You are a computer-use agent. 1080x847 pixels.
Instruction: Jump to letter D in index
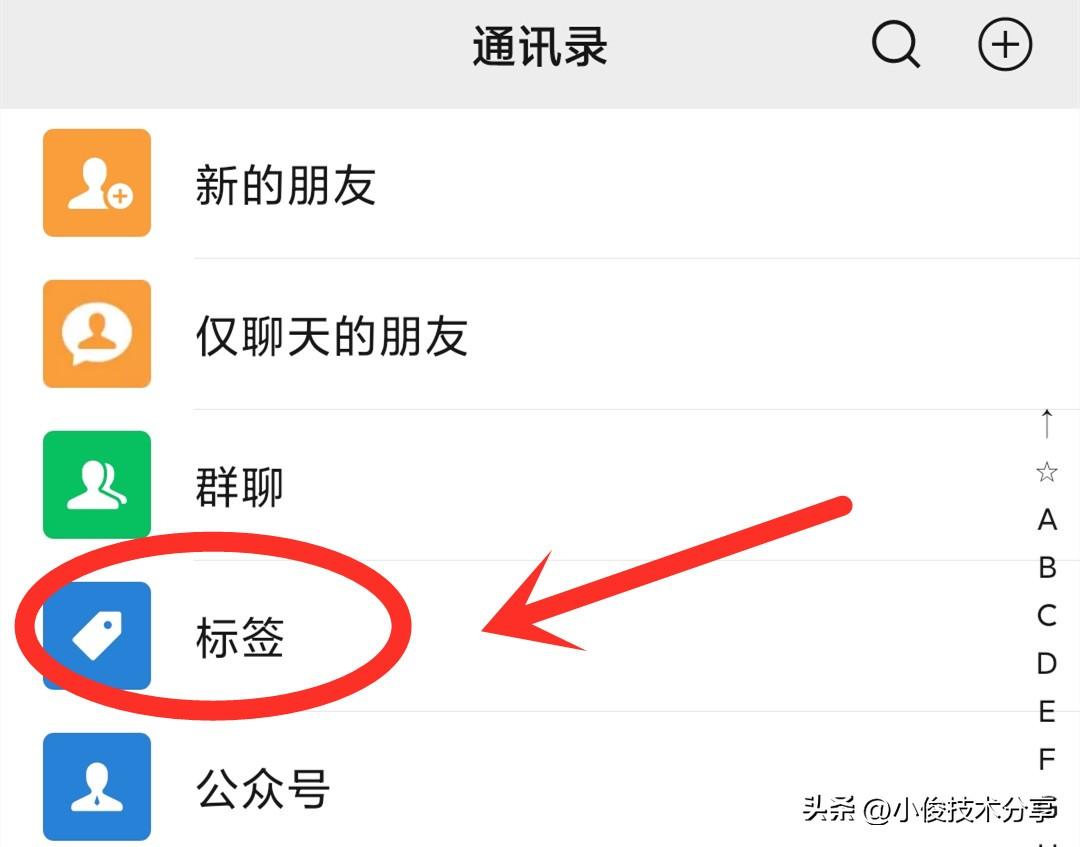(1047, 663)
